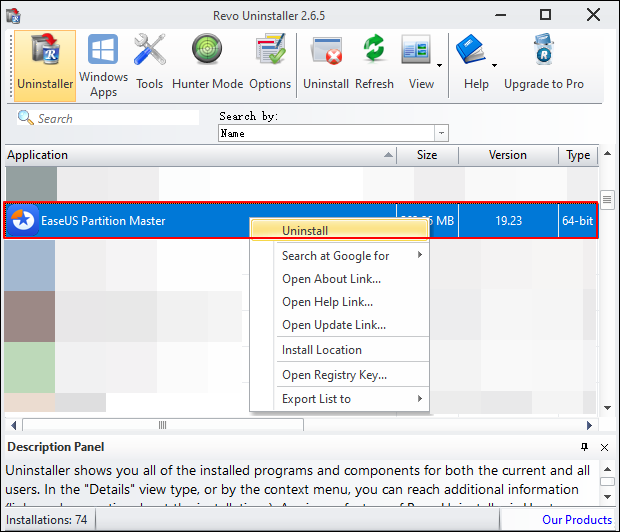Open the Tools section
Screen dimensions: 620x532
tap(149, 62)
